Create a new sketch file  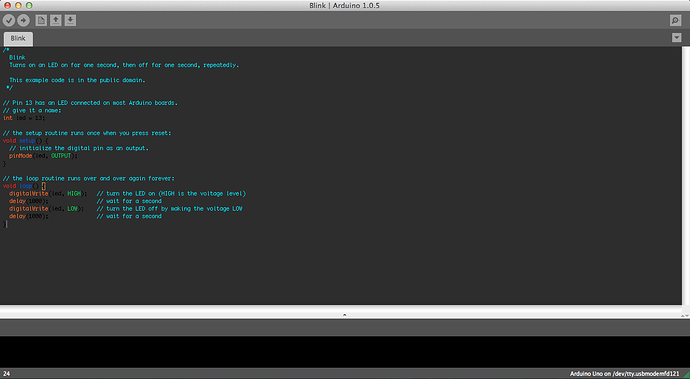click(41, 20)
